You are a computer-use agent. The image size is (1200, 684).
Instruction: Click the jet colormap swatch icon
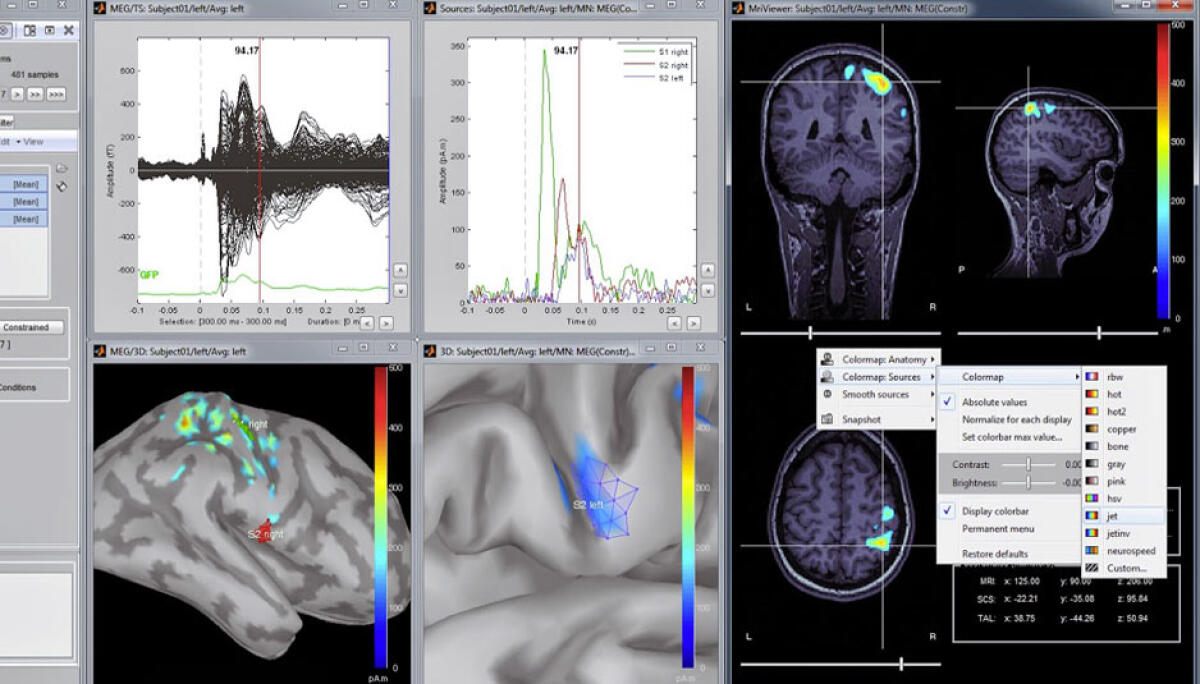pyautogui.click(x=1092, y=516)
